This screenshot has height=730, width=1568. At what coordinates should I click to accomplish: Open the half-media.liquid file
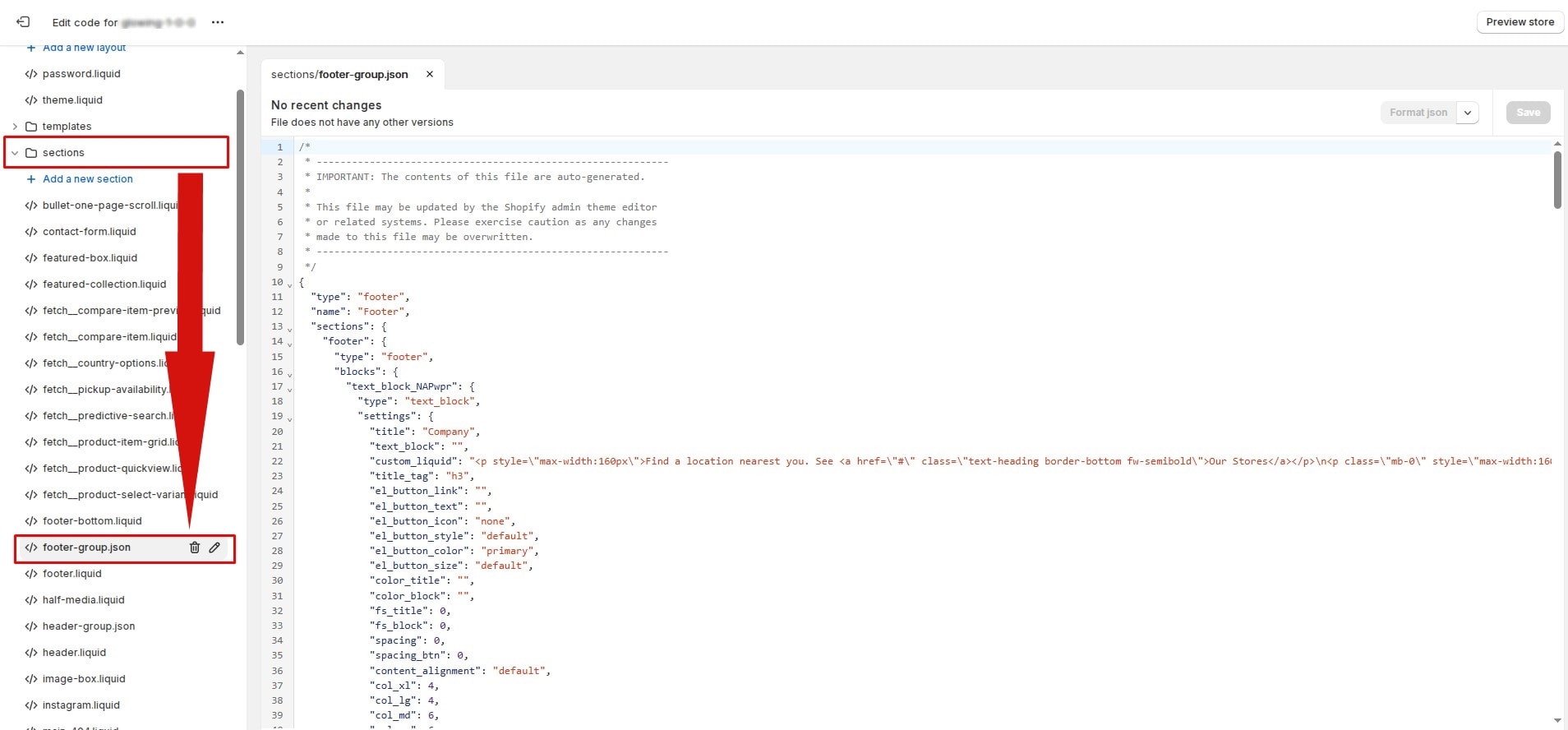tap(84, 600)
